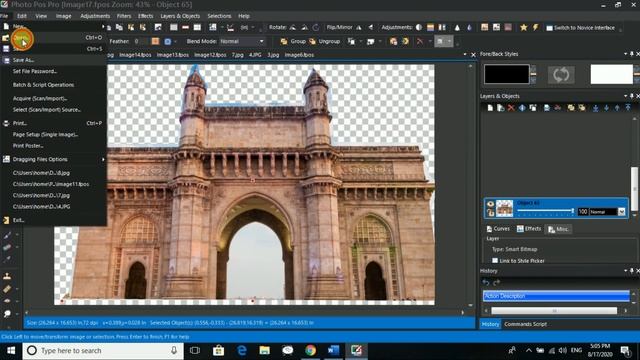Click the water drop sharpen adjustment icon
This screenshot has height=360, width=640.
(469, 27)
